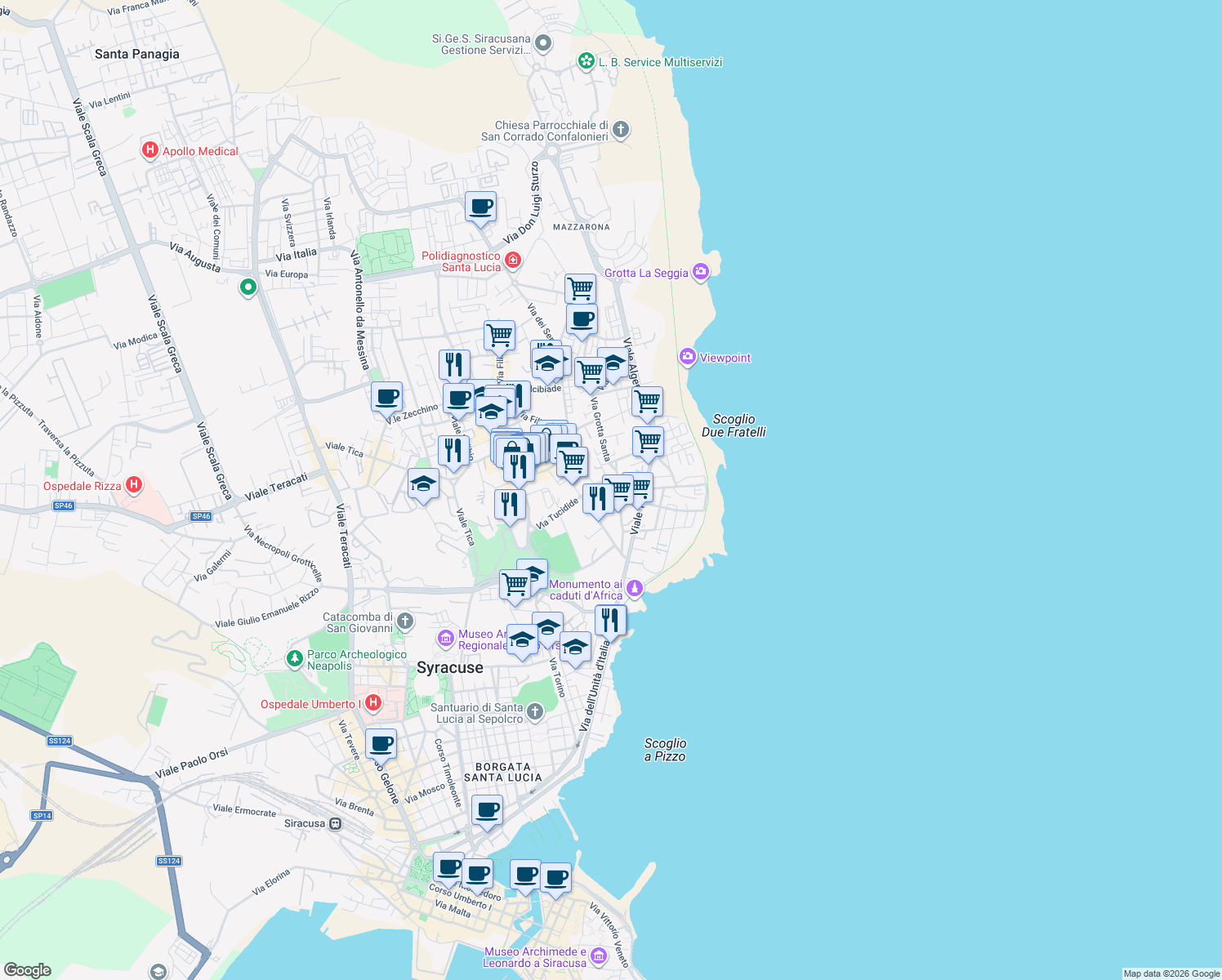Click the Ospedale Umberto I hospital icon

374,702
